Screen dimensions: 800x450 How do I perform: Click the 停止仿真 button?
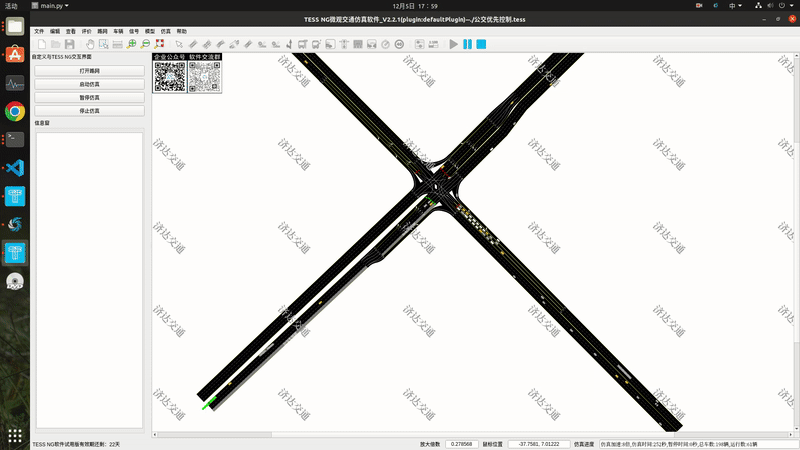coord(89,111)
